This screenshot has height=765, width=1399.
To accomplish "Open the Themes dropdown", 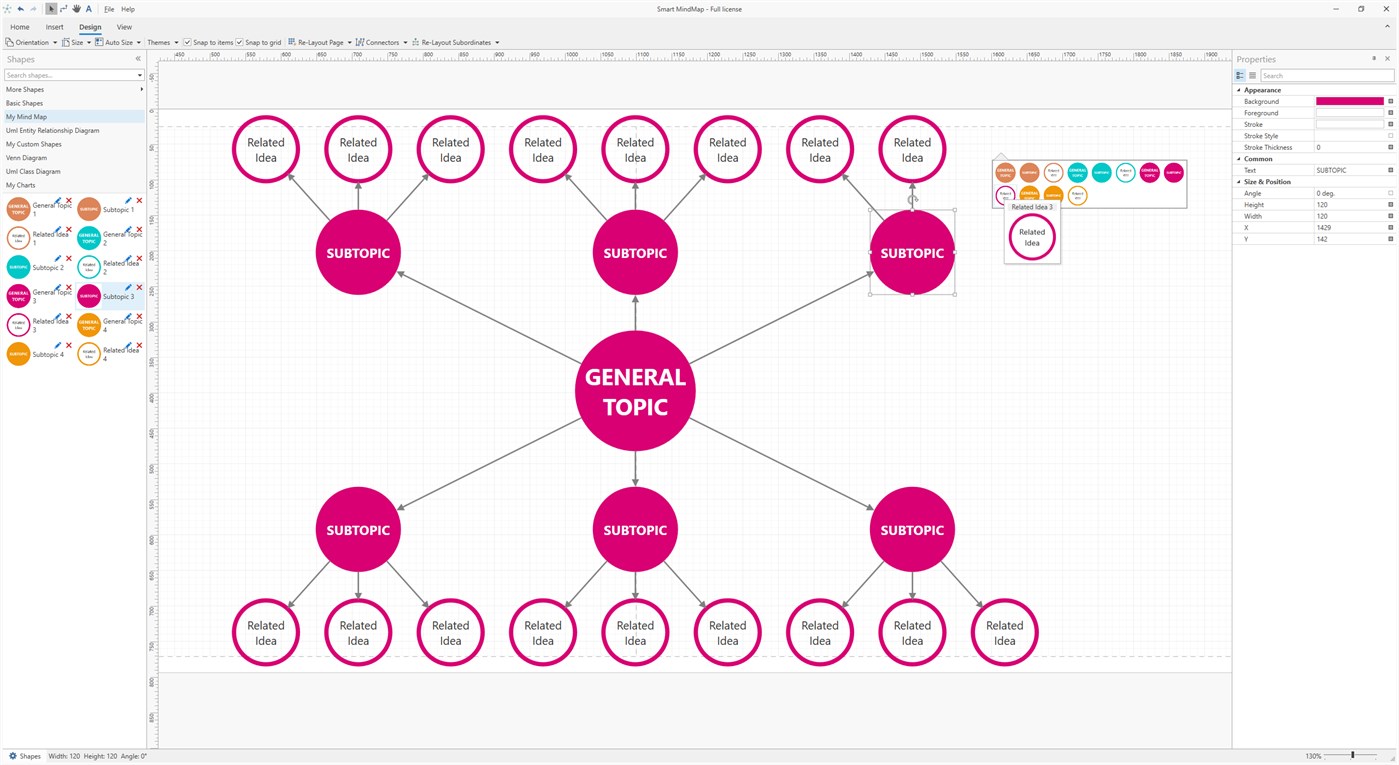I will pyautogui.click(x=175, y=42).
